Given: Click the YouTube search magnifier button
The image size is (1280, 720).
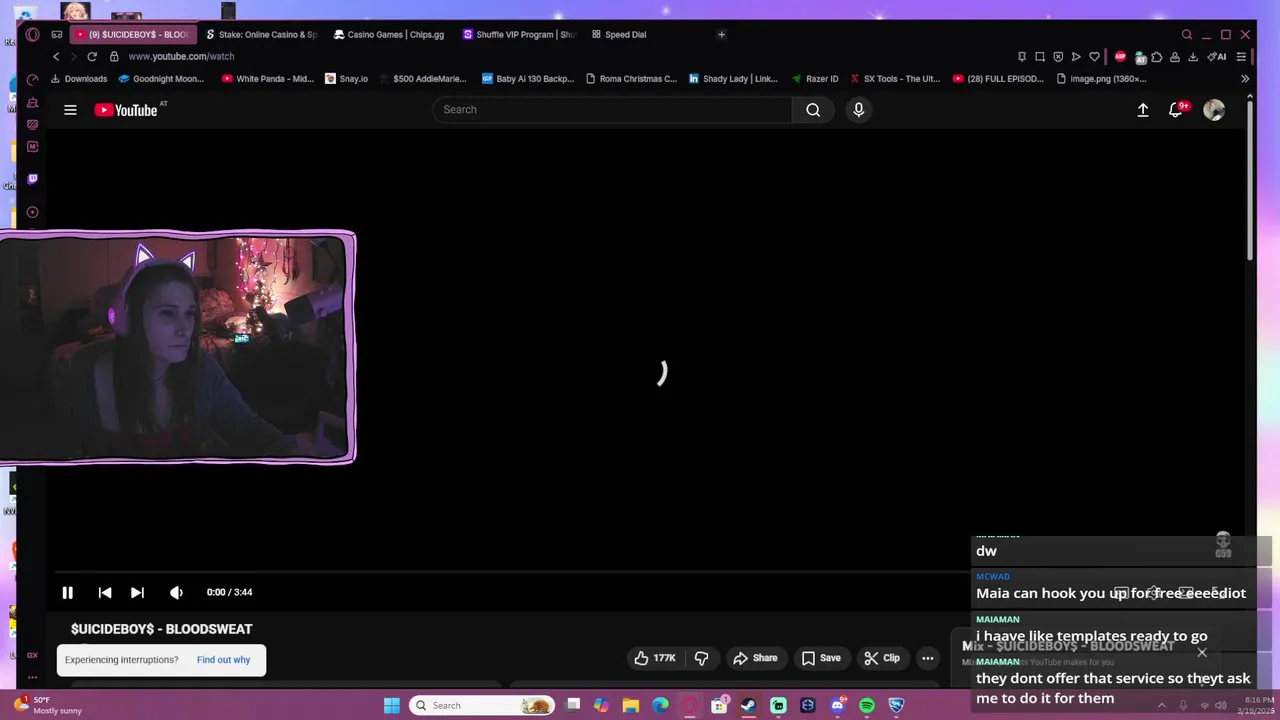Looking at the screenshot, I should click(813, 110).
